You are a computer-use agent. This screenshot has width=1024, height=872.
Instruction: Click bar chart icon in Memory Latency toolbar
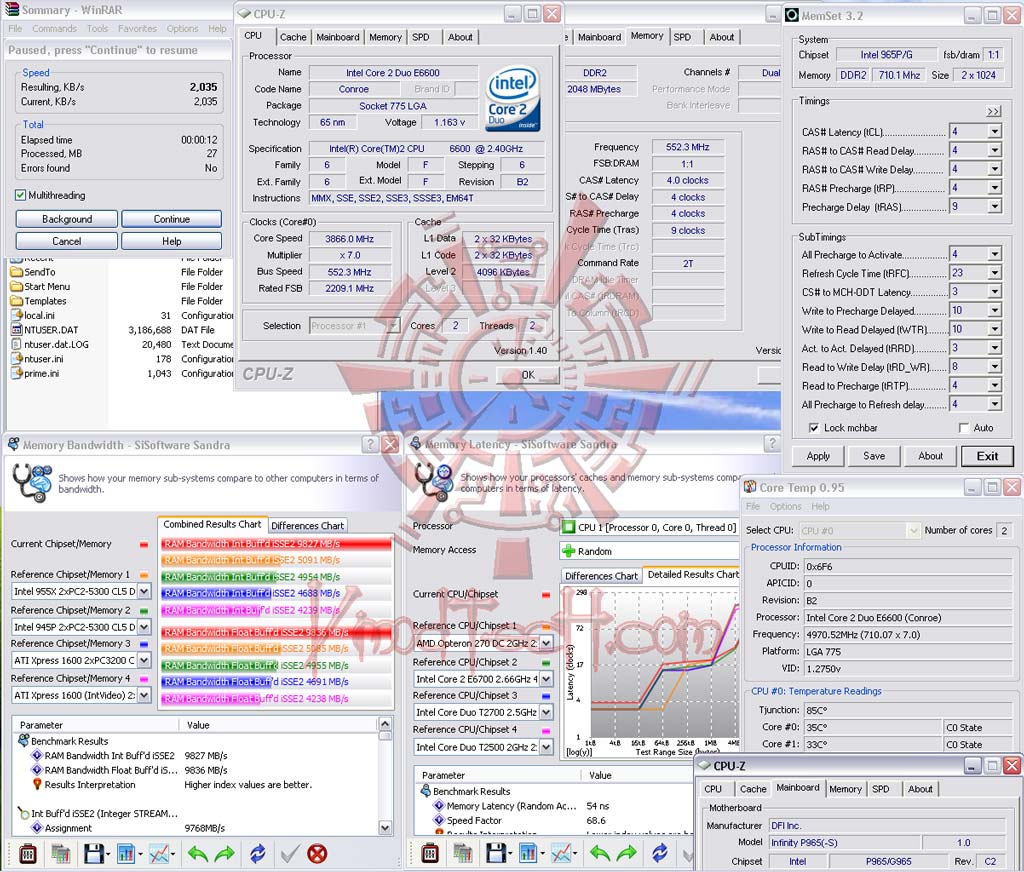[x=528, y=853]
